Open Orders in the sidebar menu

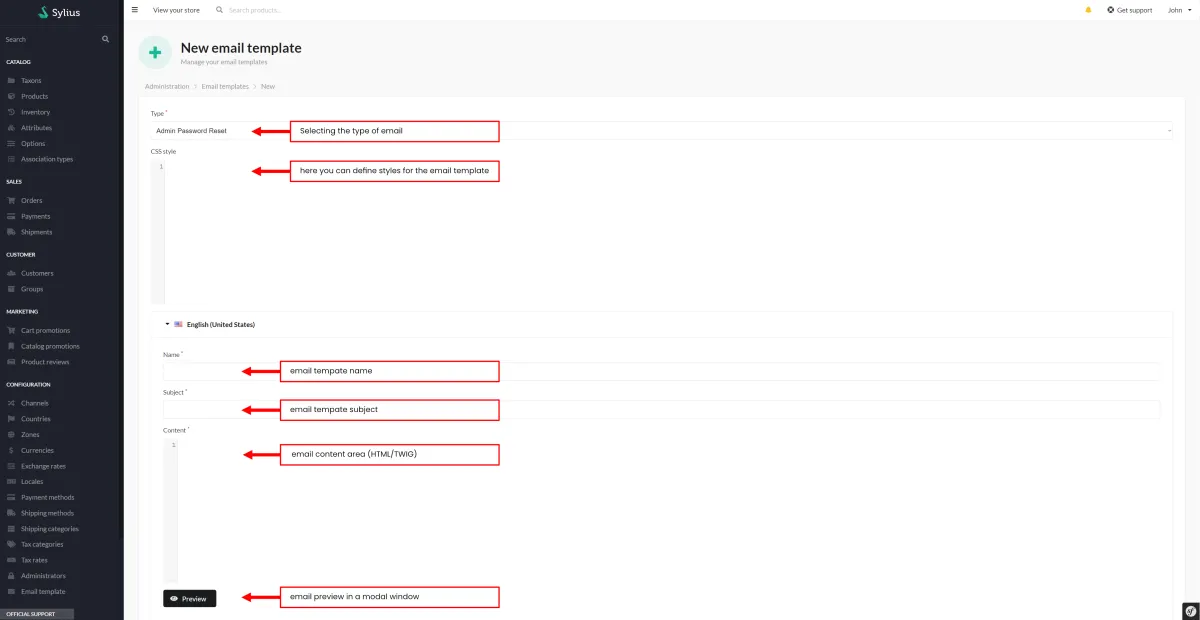point(31,200)
